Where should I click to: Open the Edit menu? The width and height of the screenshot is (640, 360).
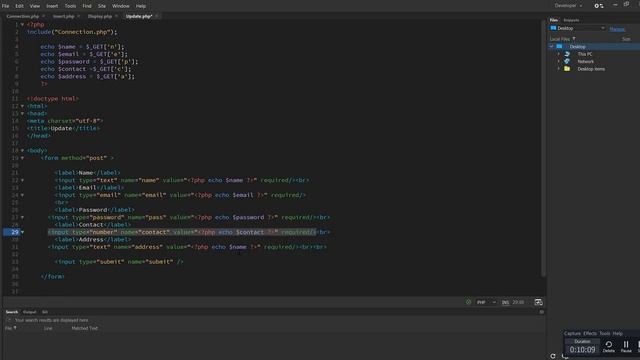click(x=19, y=6)
